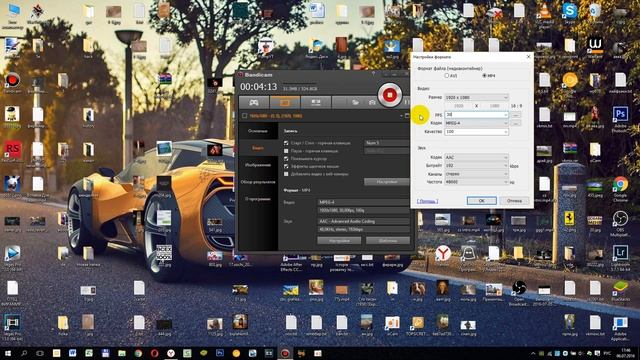This screenshot has height=360, width=640.
Task: Open the extra button next to video codec
Action: tap(516, 123)
